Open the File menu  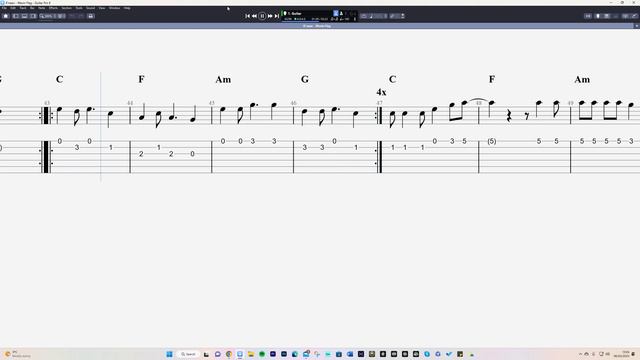click(x=4, y=8)
